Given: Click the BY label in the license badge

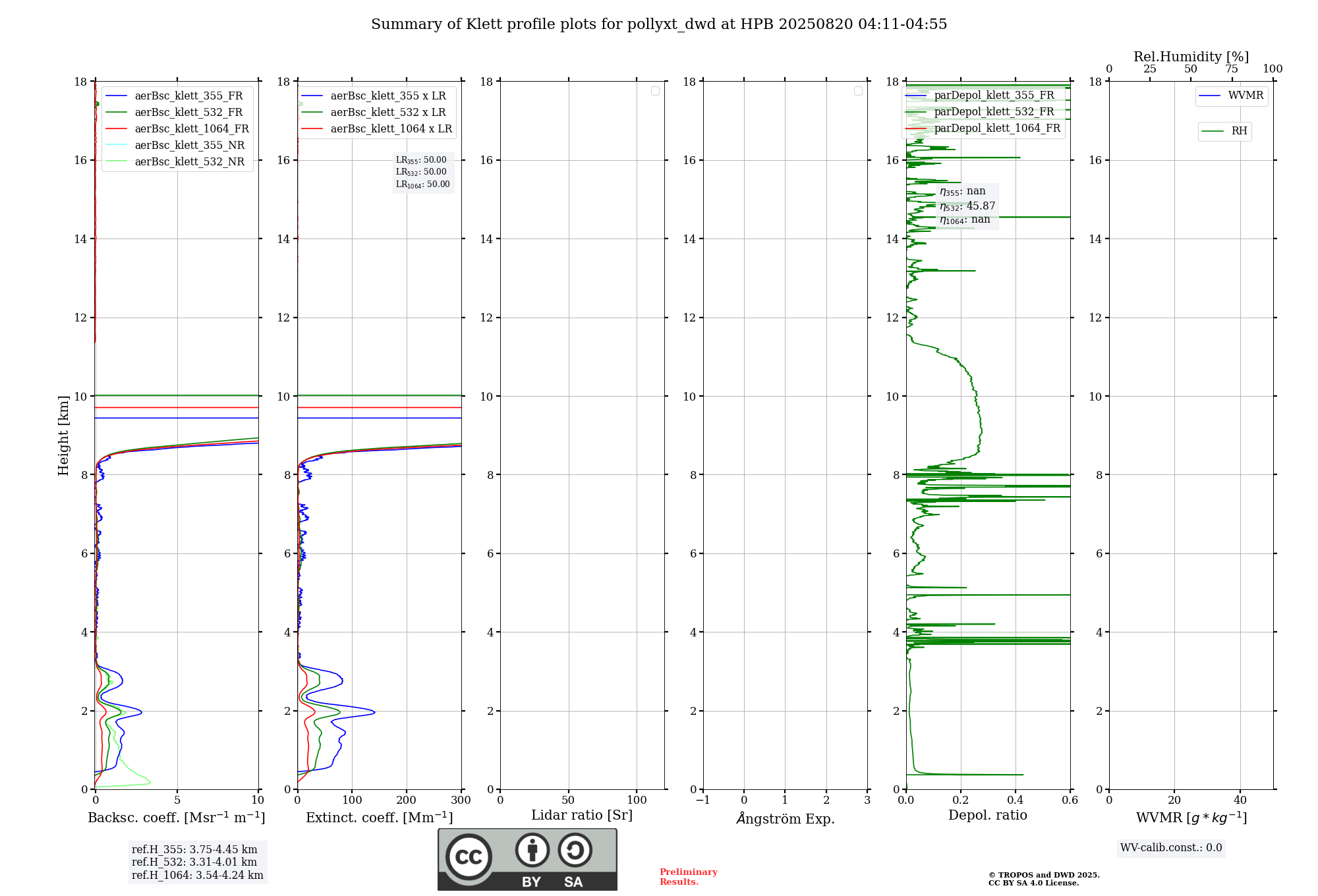Looking at the screenshot, I should 531,882.
